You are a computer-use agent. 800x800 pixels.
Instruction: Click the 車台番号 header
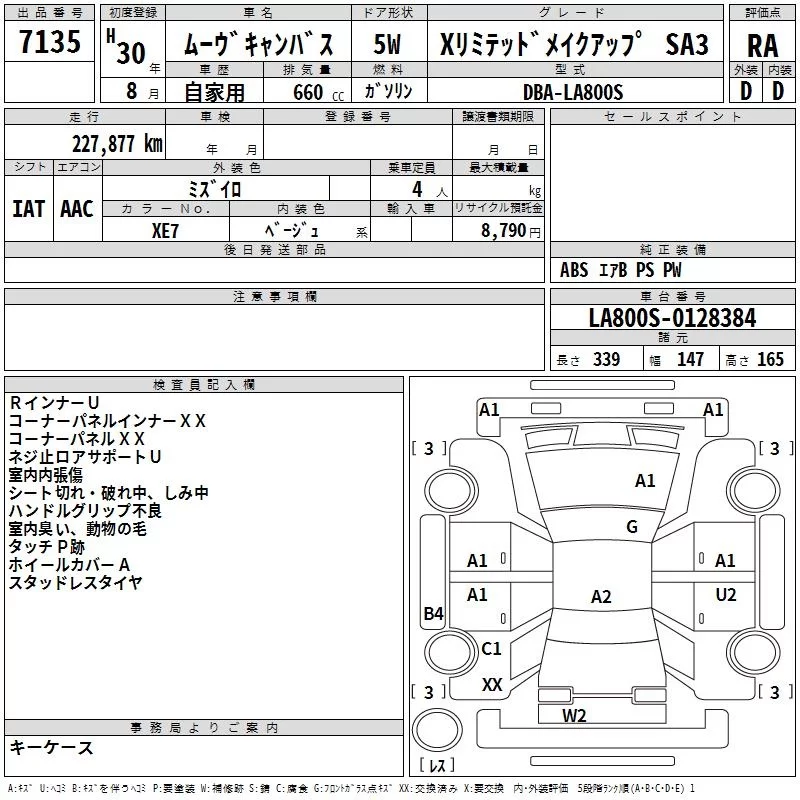(672, 296)
